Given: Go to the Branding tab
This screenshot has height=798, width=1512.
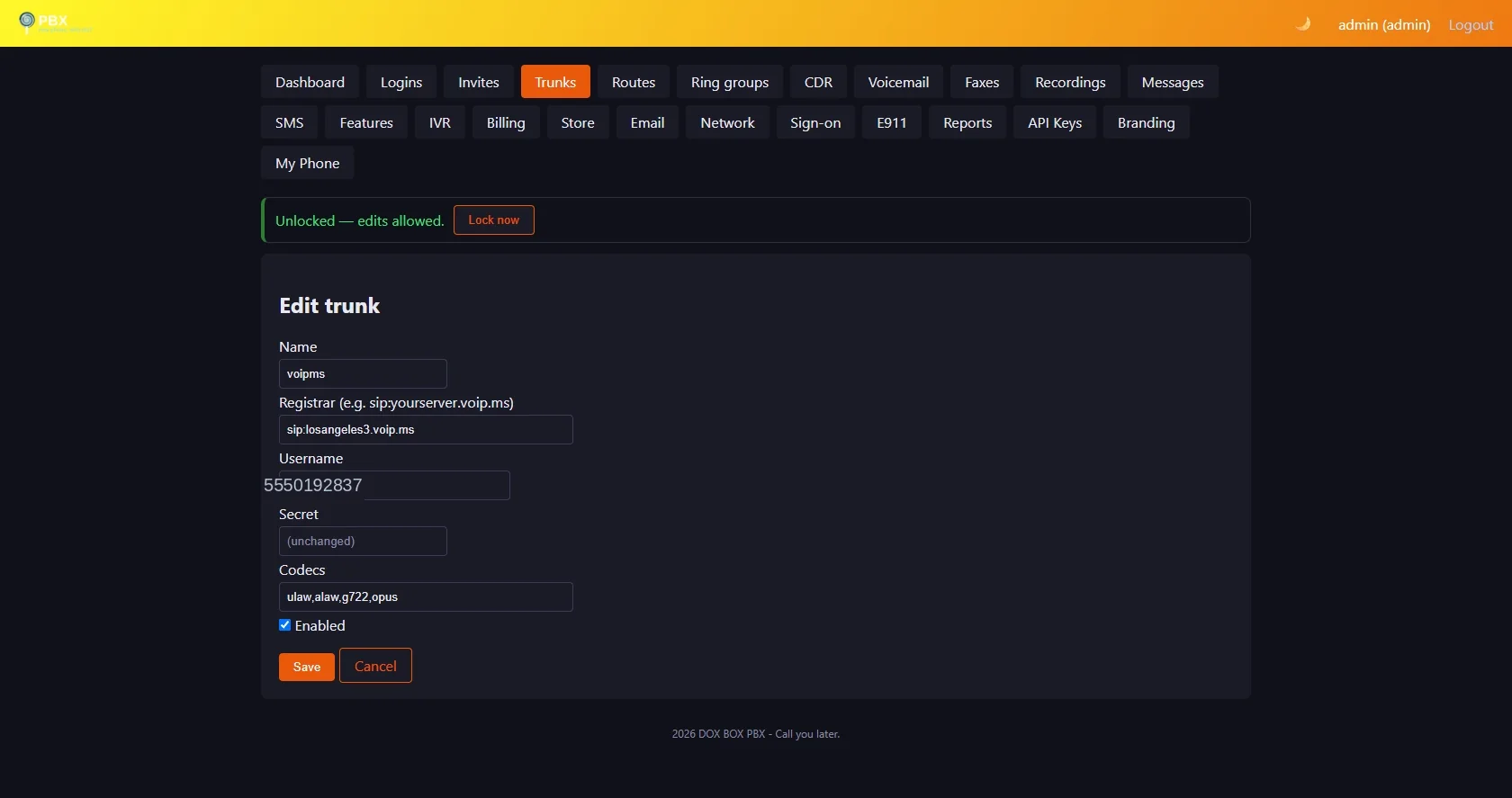Looking at the screenshot, I should click(1147, 122).
